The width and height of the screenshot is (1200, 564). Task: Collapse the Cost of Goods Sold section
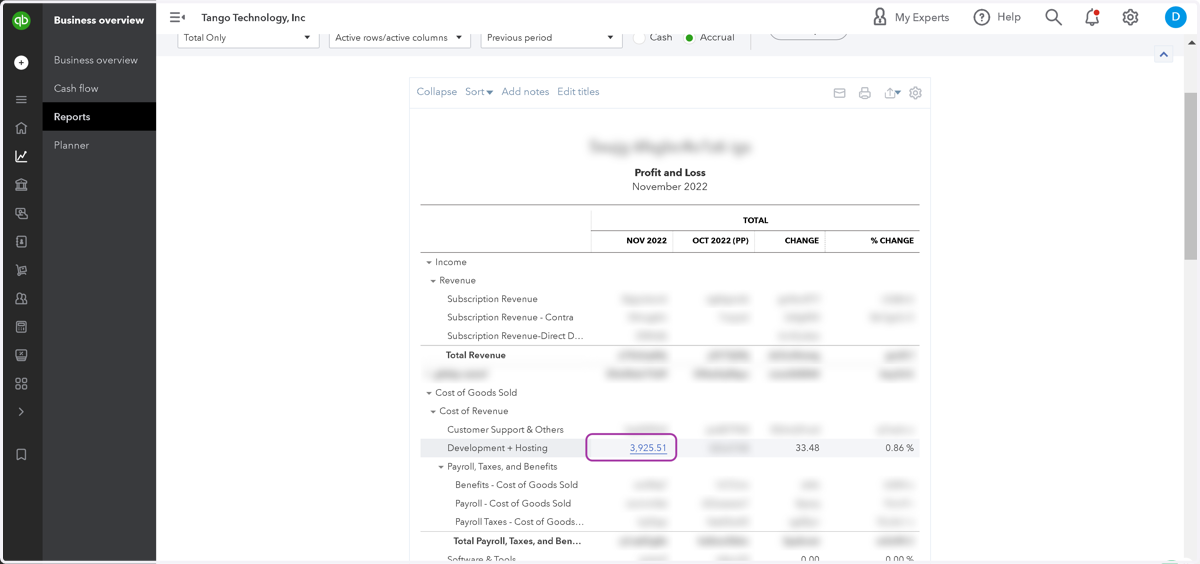[x=429, y=393]
